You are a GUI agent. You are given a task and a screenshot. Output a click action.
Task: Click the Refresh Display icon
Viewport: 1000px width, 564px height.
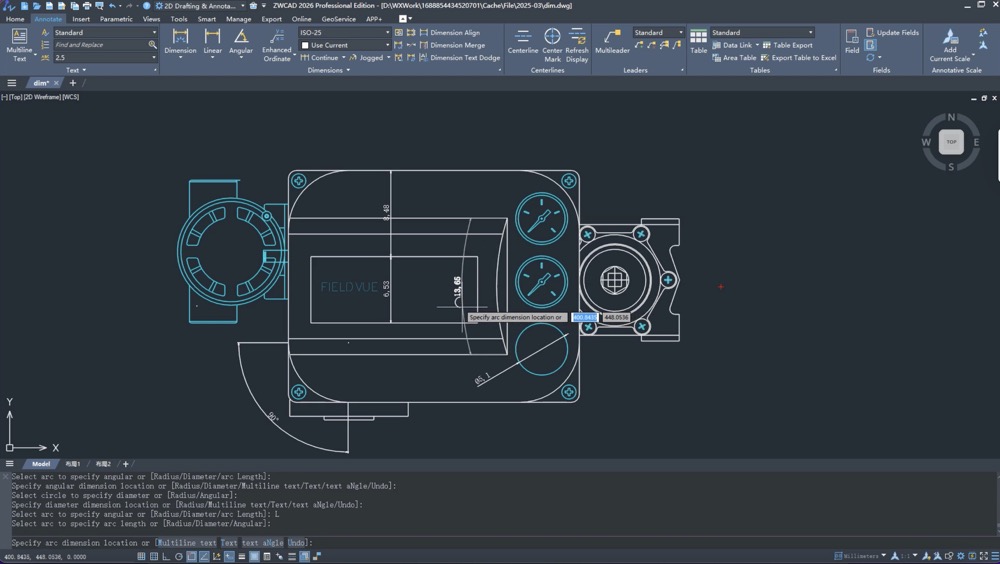coord(577,42)
